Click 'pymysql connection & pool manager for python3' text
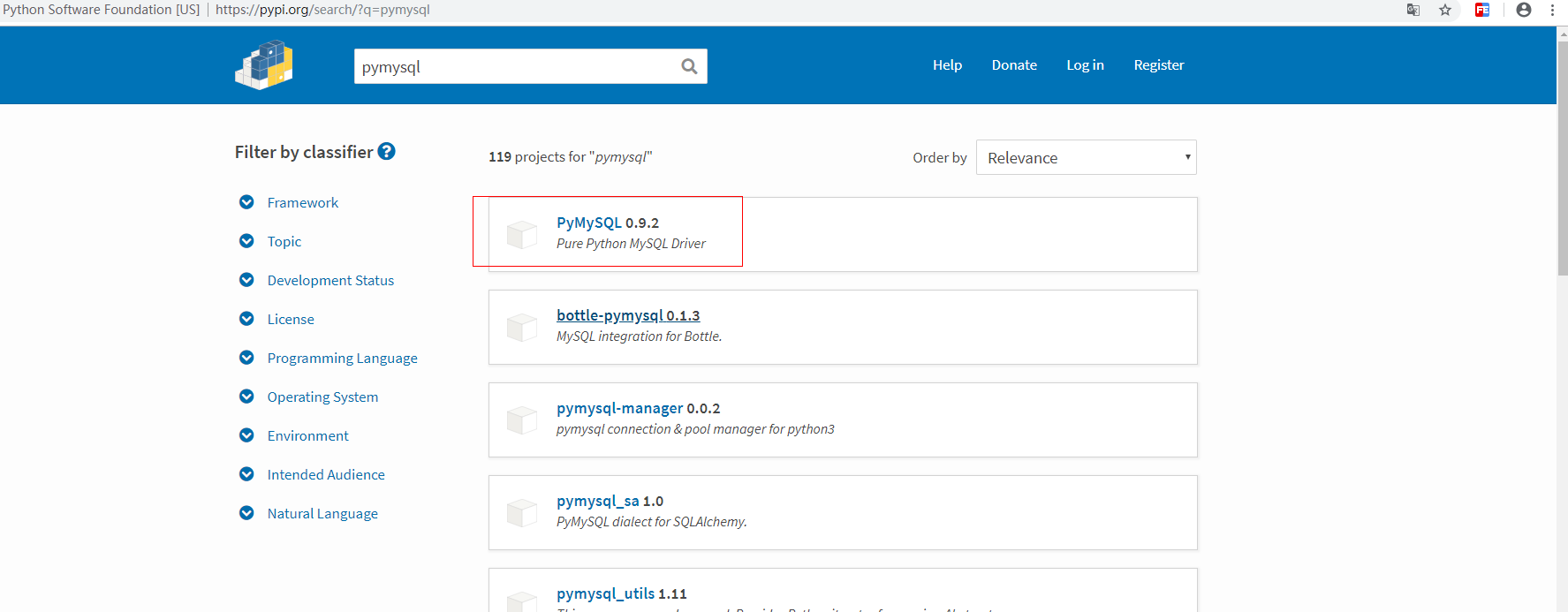The width and height of the screenshot is (1568, 612). [695, 429]
